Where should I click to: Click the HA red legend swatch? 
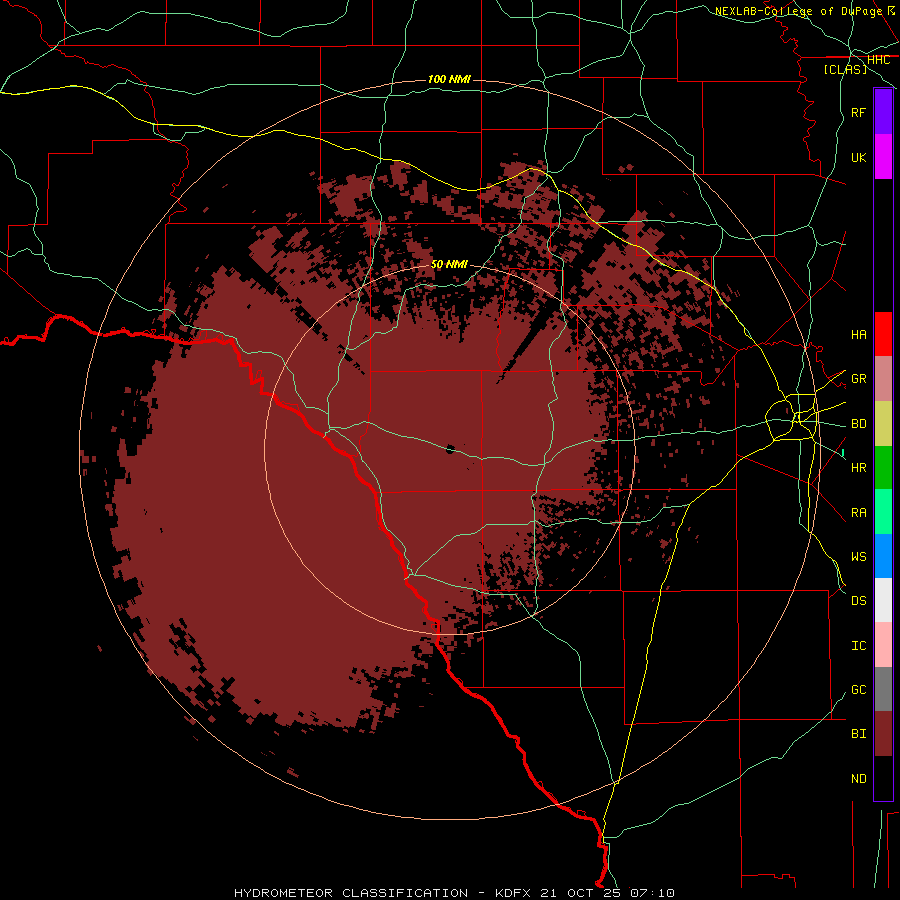883,334
